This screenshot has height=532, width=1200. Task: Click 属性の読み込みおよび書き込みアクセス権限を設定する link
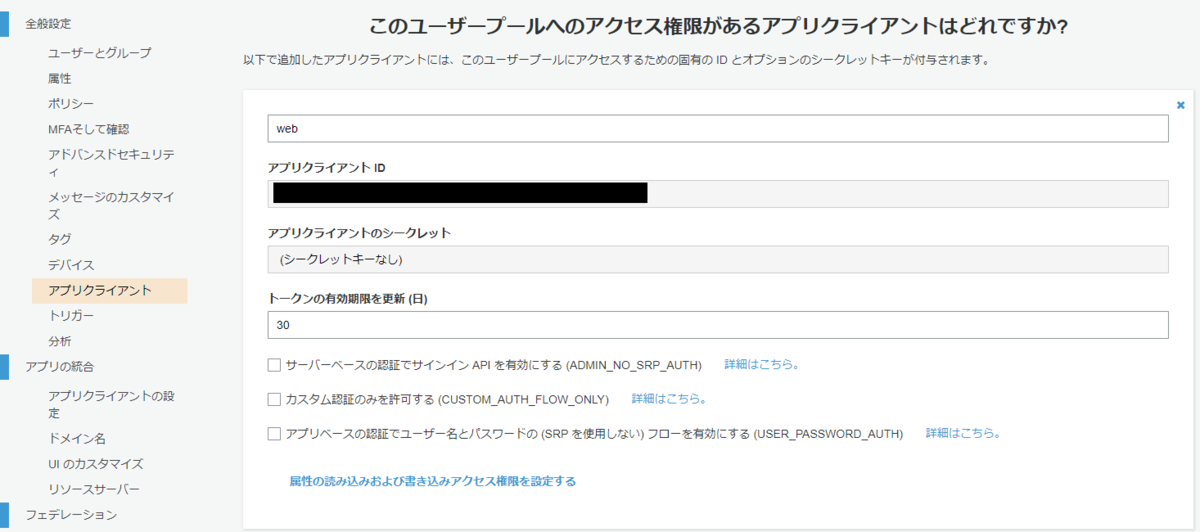(432, 481)
